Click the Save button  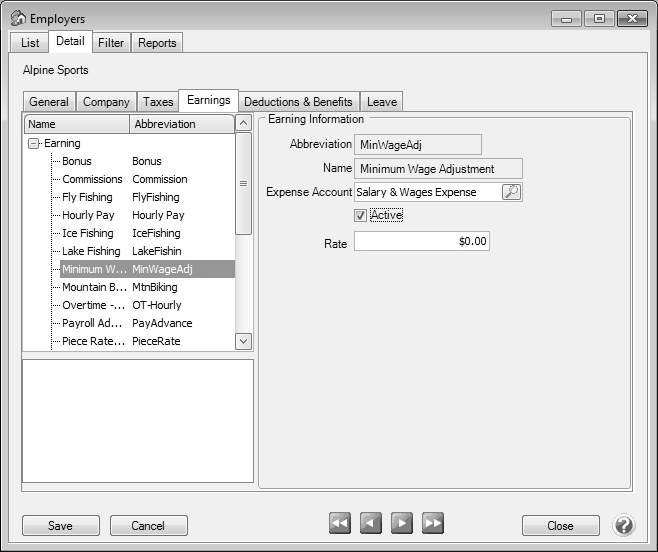(x=60, y=526)
